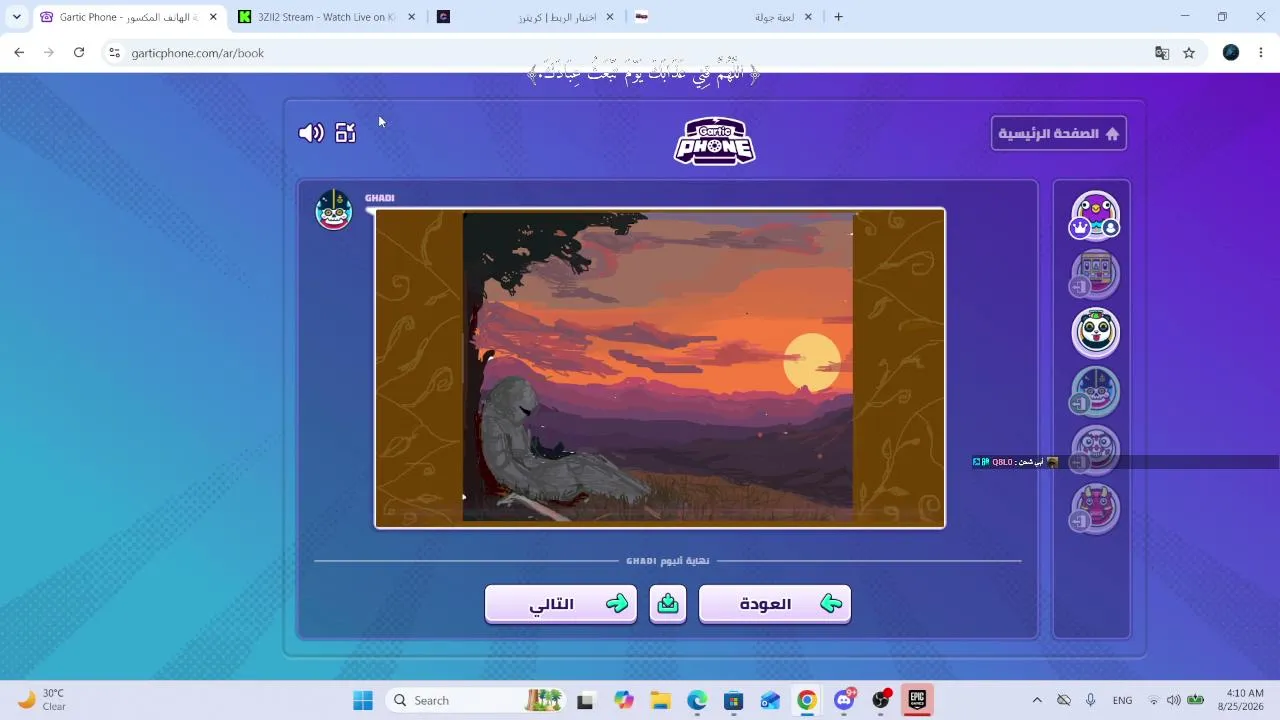Open the Windows Start menu

(x=363, y=700)
